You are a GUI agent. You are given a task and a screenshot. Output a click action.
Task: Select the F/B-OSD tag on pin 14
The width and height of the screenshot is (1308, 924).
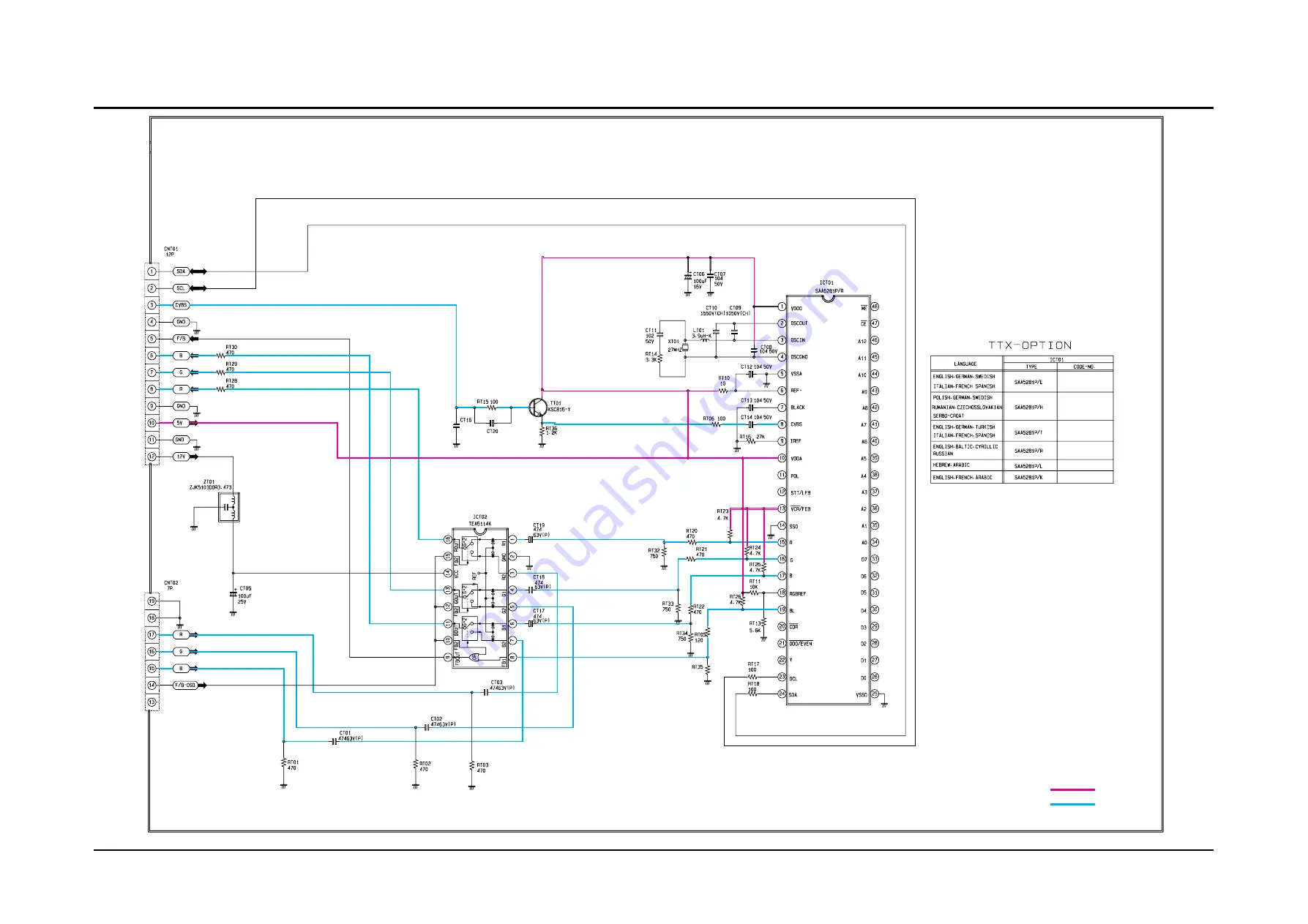click(x=185, y=686)
